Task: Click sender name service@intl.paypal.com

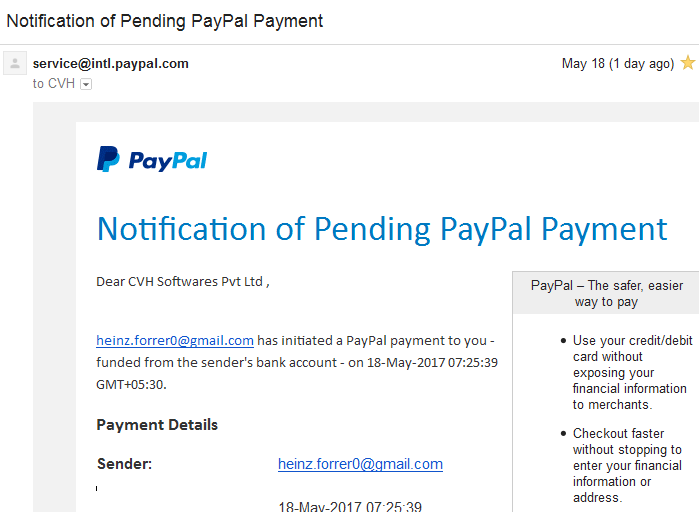Action: 111,63
